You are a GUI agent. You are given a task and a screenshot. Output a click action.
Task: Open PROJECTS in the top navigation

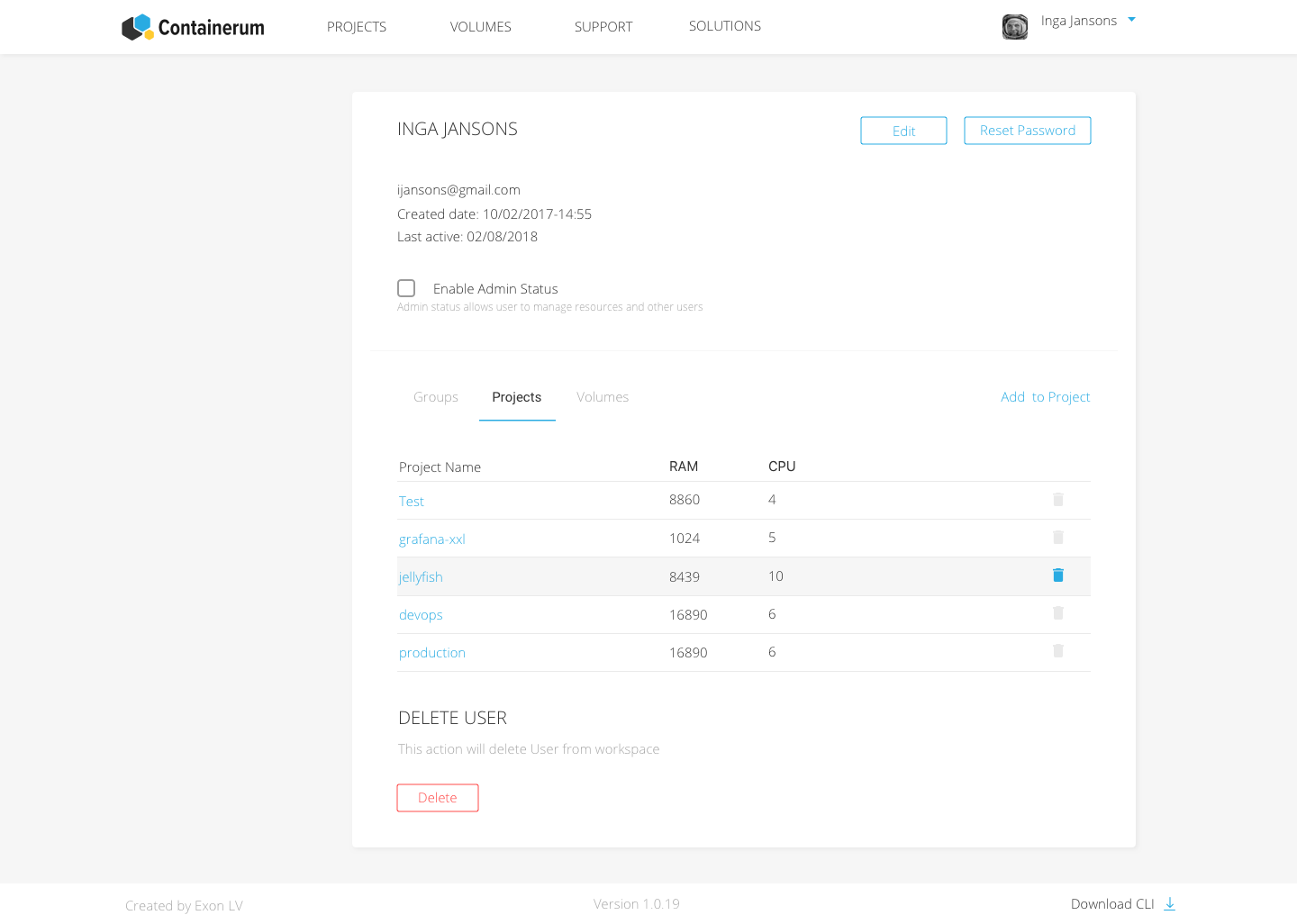point(356,27)
